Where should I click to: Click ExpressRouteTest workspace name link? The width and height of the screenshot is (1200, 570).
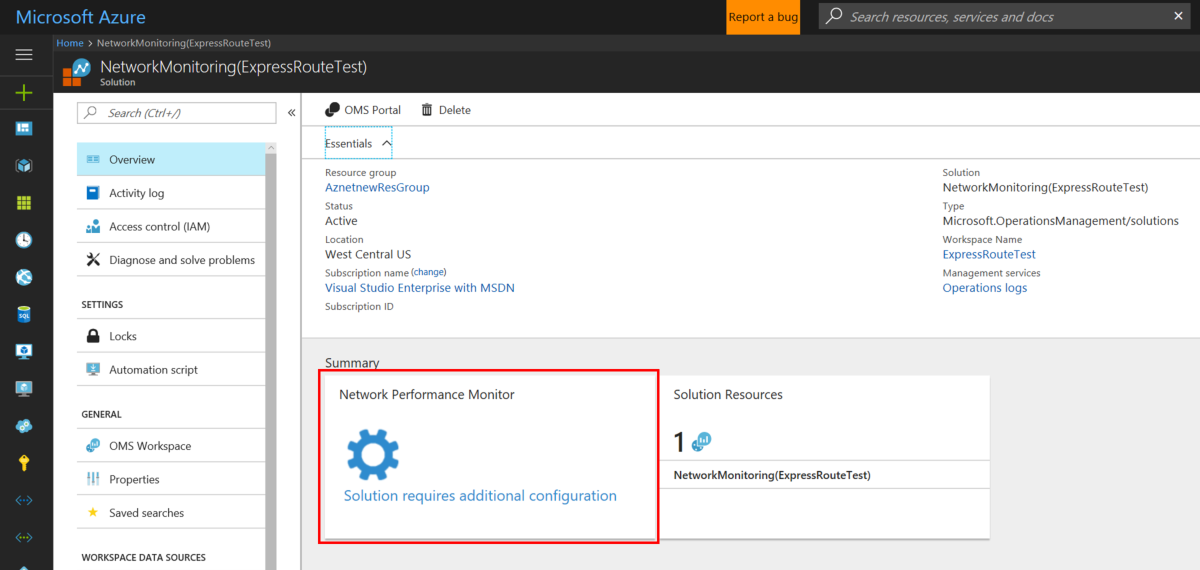tap(988, 255)
